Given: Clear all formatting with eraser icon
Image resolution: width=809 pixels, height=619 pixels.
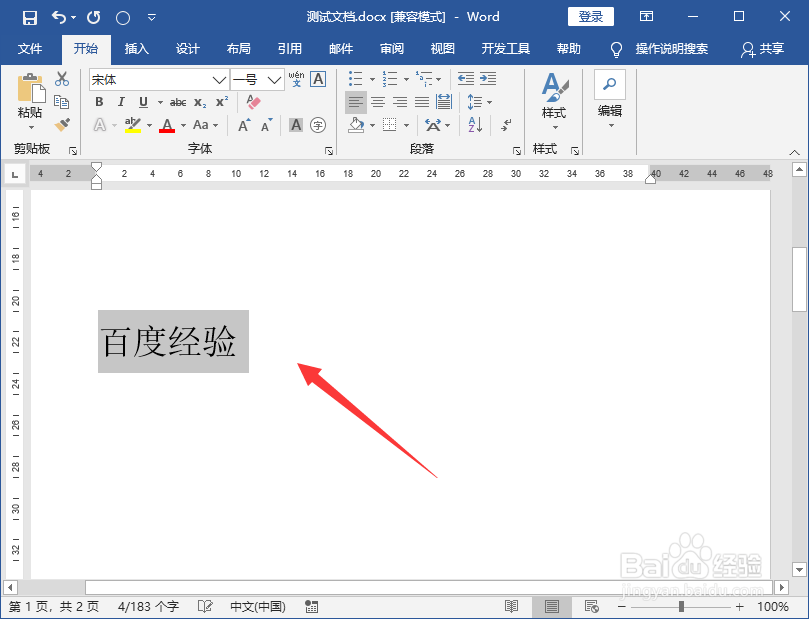Looking at the screenshot, I should coord(253,102).
